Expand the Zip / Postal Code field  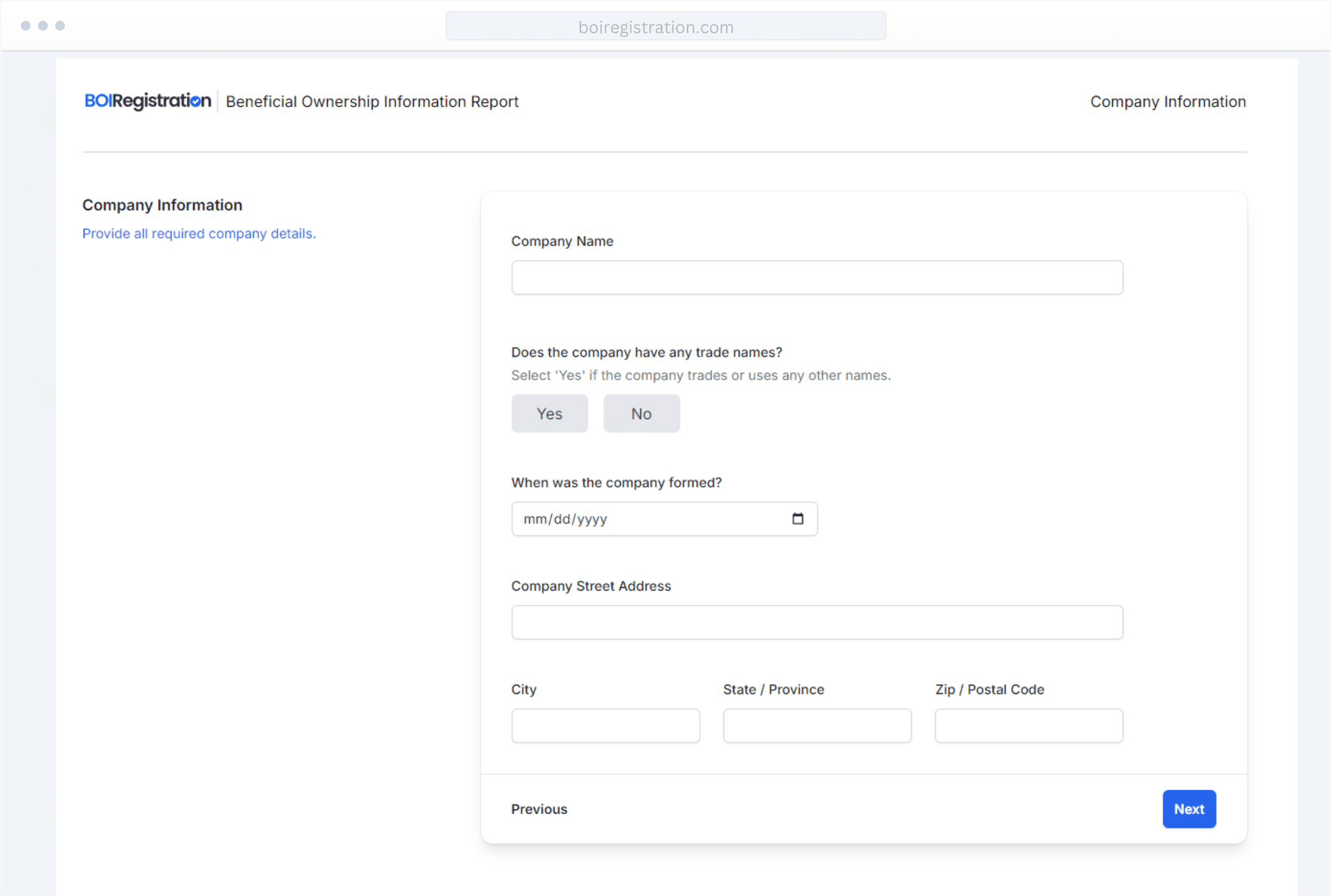coord(1028,725)
